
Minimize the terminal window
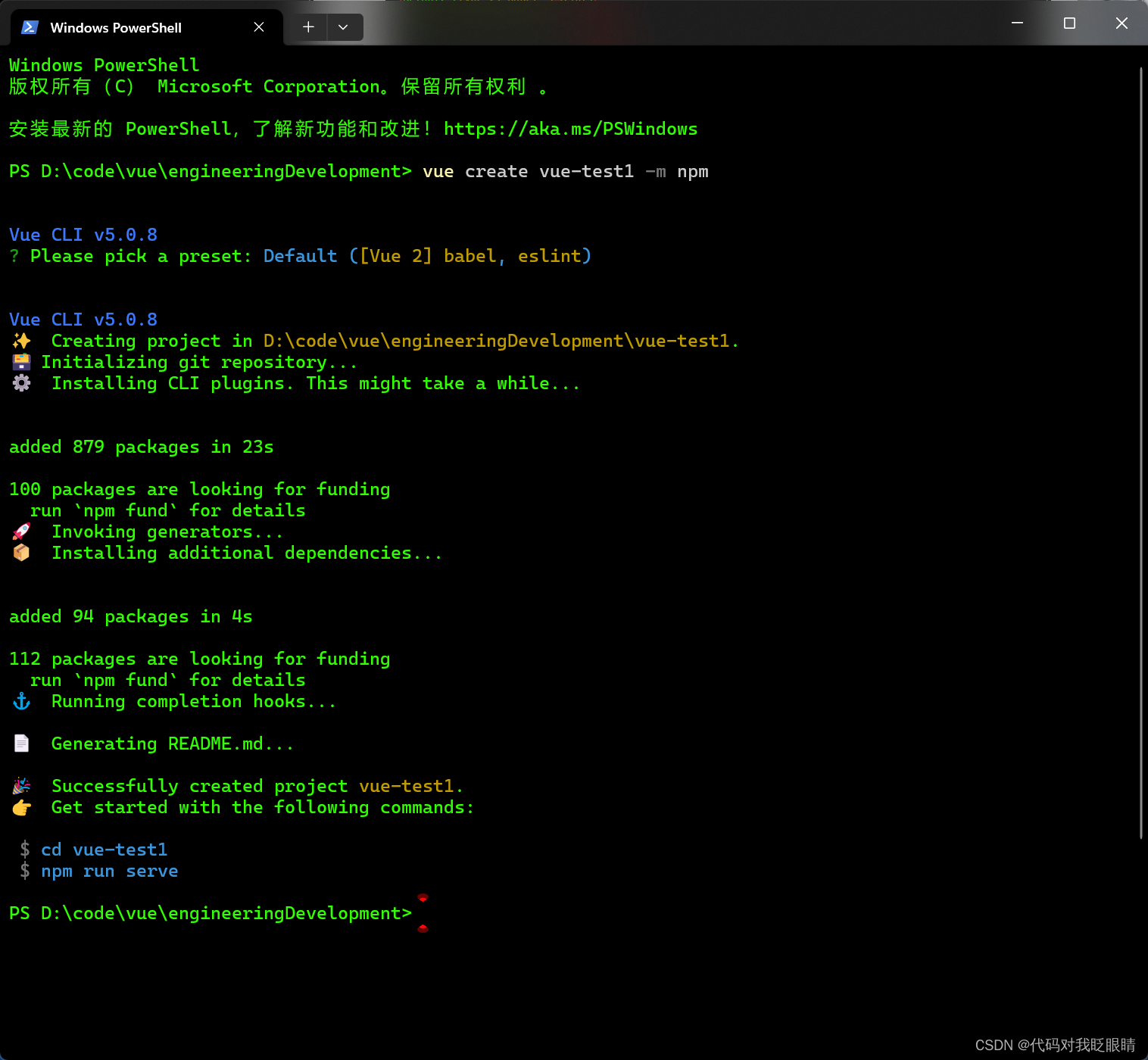point(1017,23)
